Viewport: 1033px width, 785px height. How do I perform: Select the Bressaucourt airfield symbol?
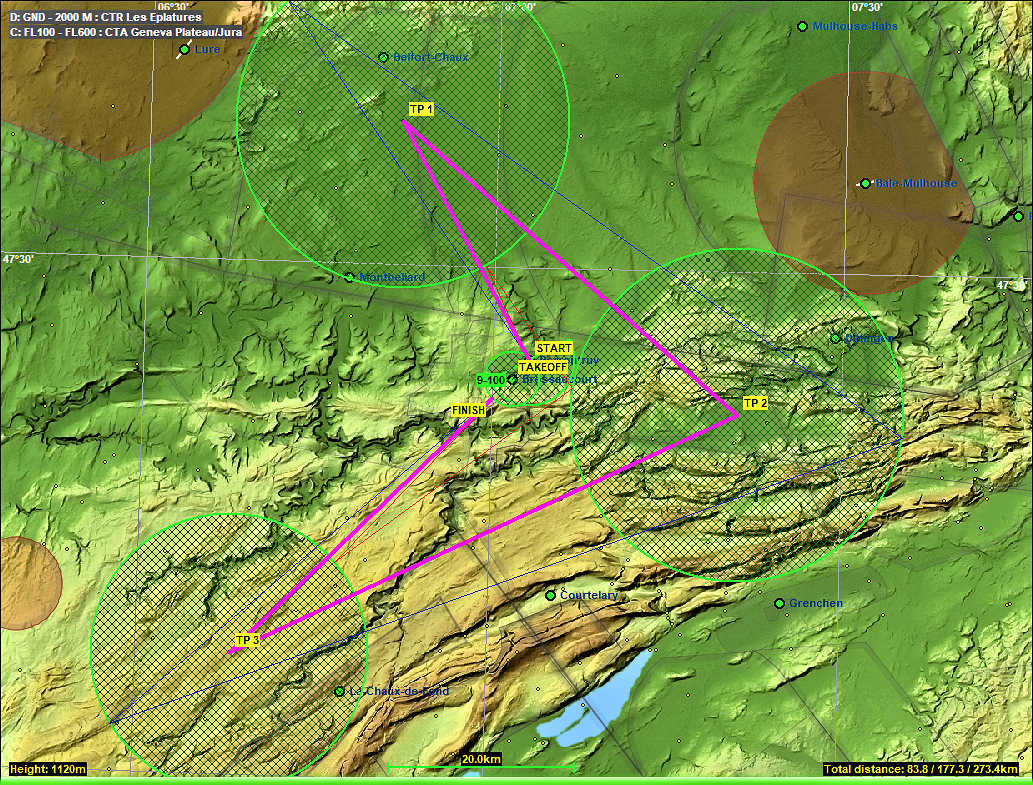coord(512,379)
